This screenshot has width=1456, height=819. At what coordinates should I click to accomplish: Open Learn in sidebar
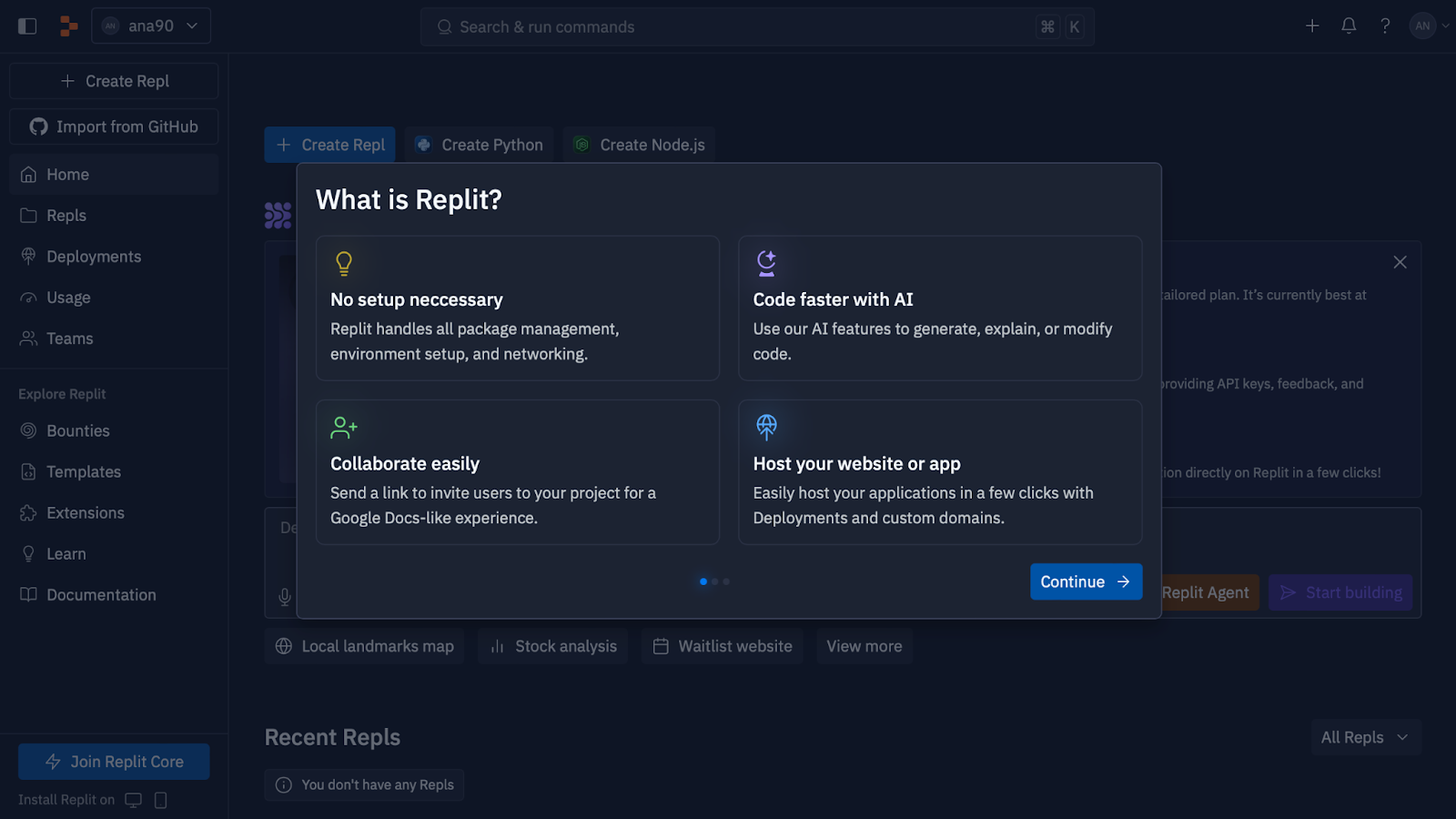tap(114, 553)
